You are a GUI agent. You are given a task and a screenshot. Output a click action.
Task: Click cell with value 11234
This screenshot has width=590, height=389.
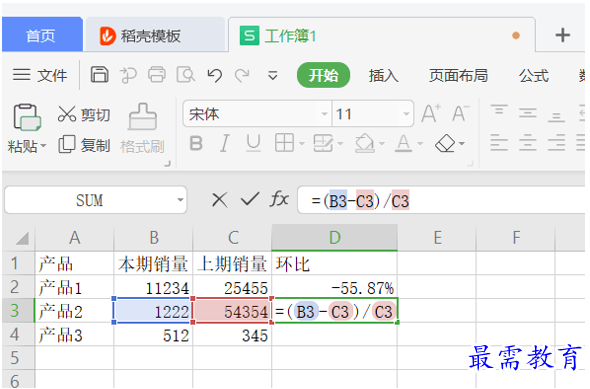tap(154, 287)
